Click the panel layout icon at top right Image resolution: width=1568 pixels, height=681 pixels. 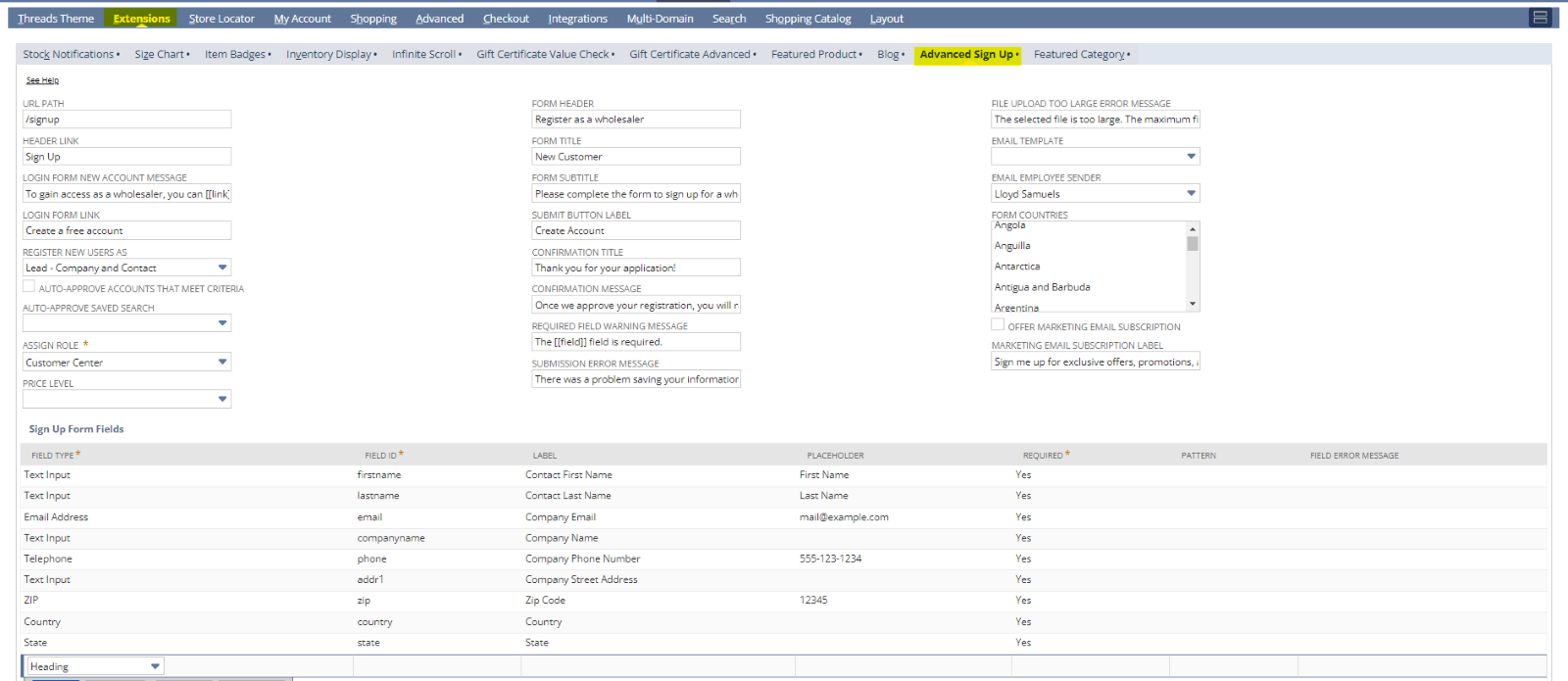coord(1540,18)
